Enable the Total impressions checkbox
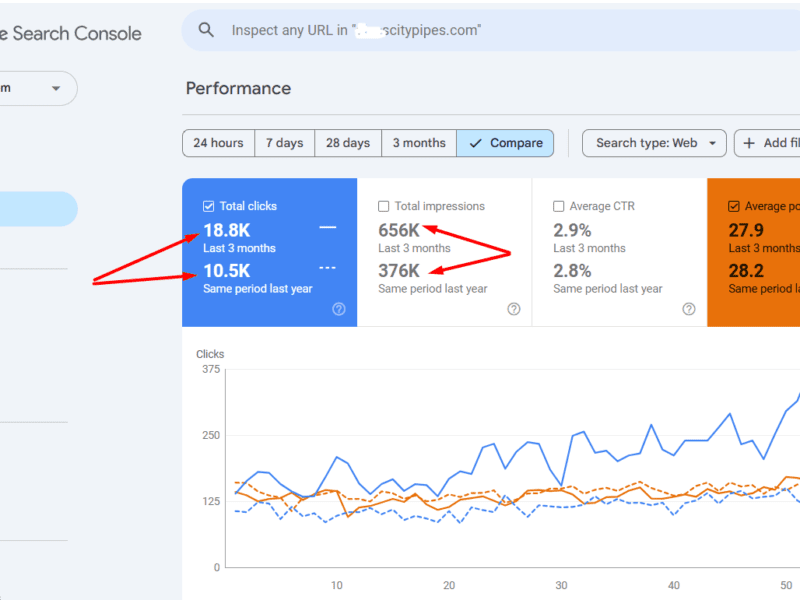The height and width of the screenshot is (600, 800). coord(384,206)
